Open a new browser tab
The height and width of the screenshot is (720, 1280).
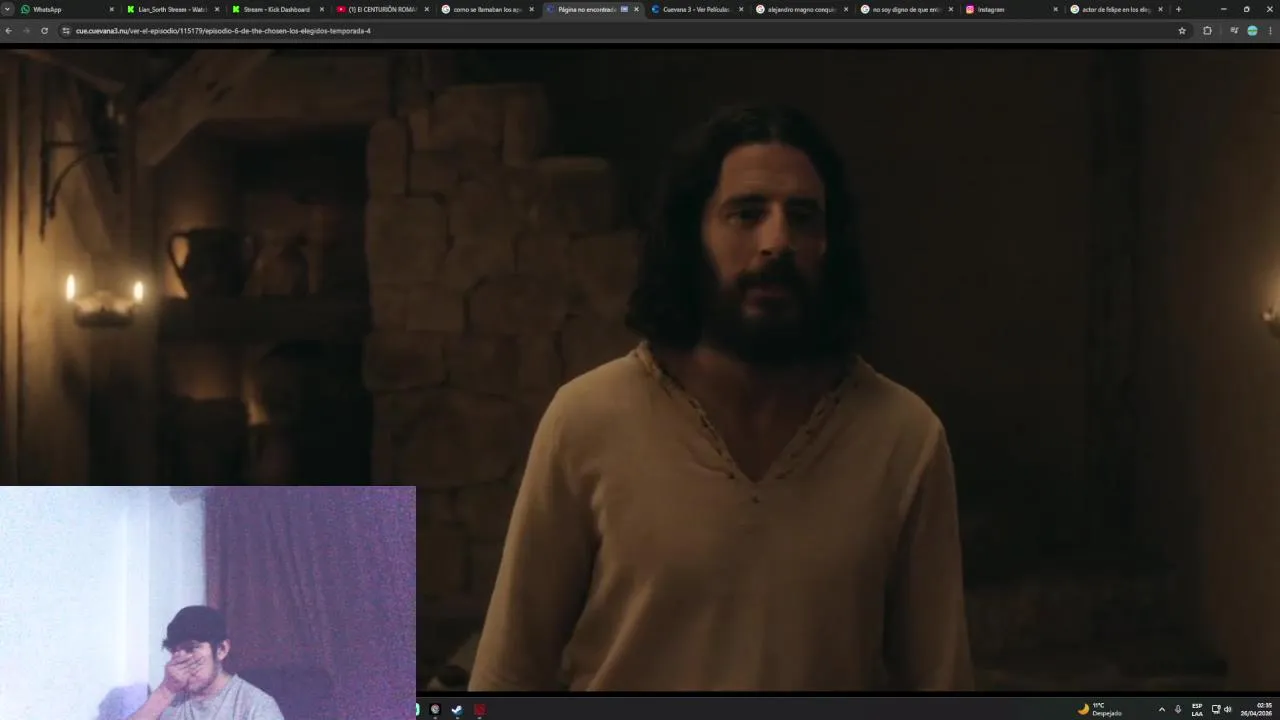tap(1178, 9)
